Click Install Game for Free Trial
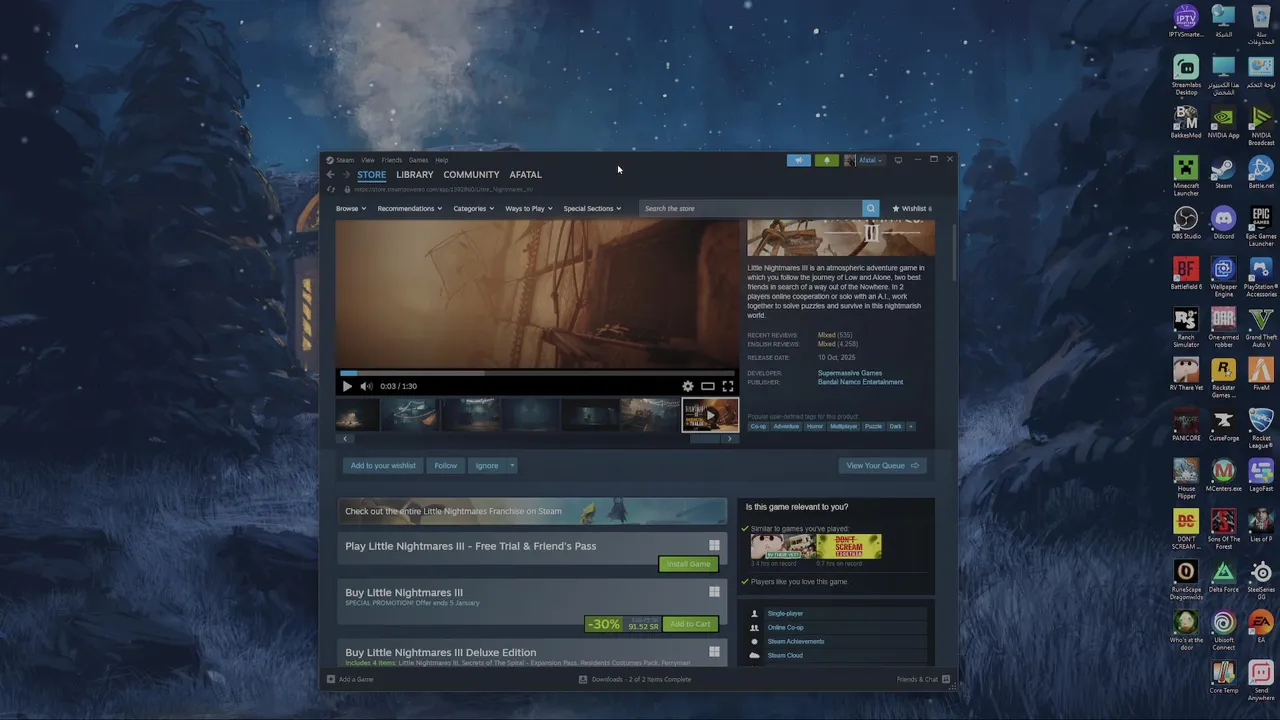1280x720 pixels. click(x=688, y=564)
